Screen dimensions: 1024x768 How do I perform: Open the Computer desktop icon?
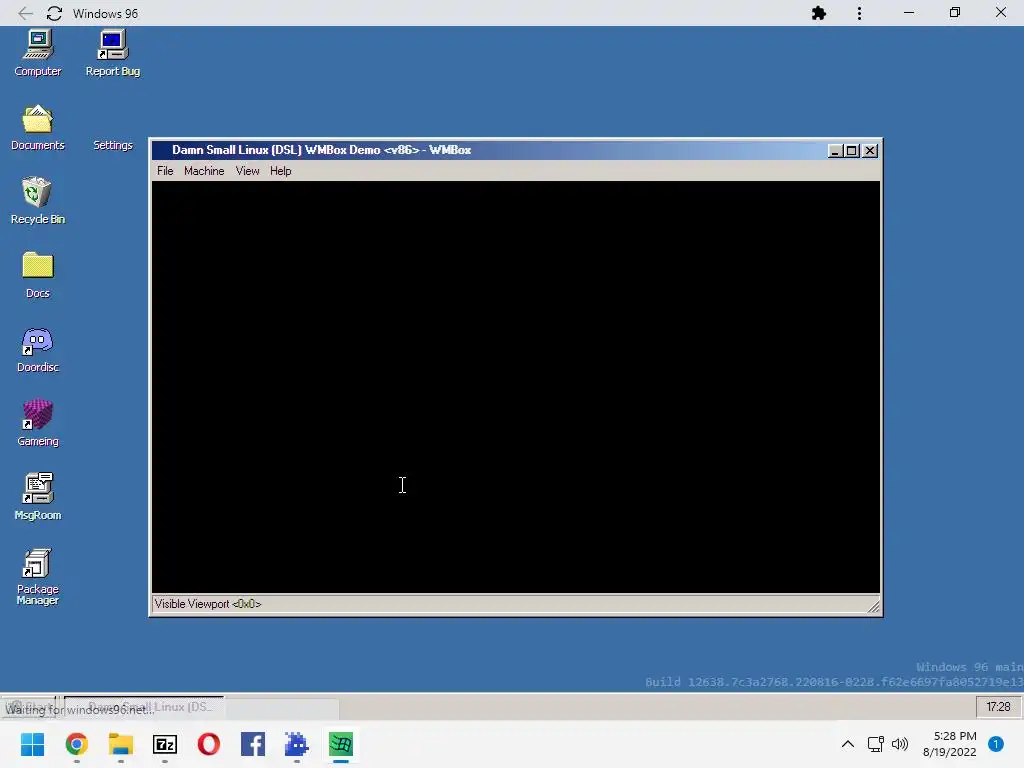[38, 54]
